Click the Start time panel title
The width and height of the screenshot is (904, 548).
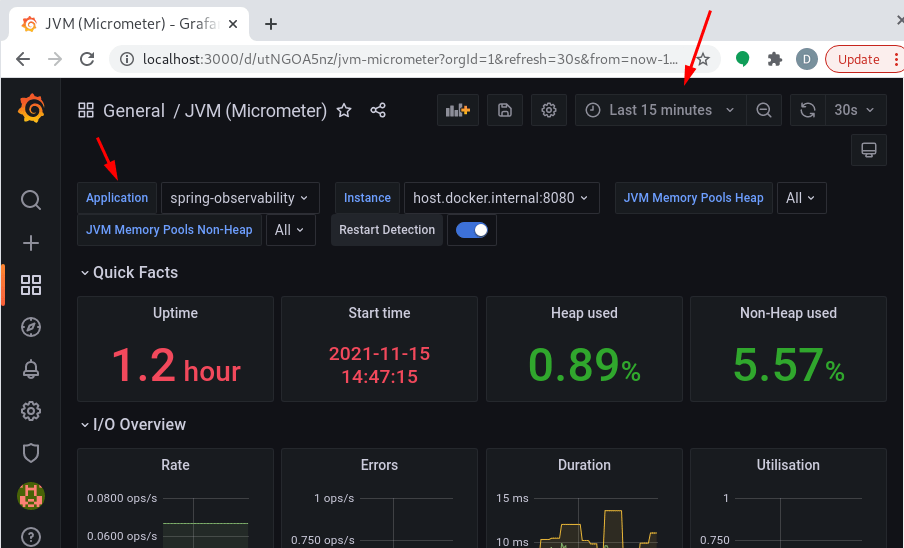coord(379,313)
